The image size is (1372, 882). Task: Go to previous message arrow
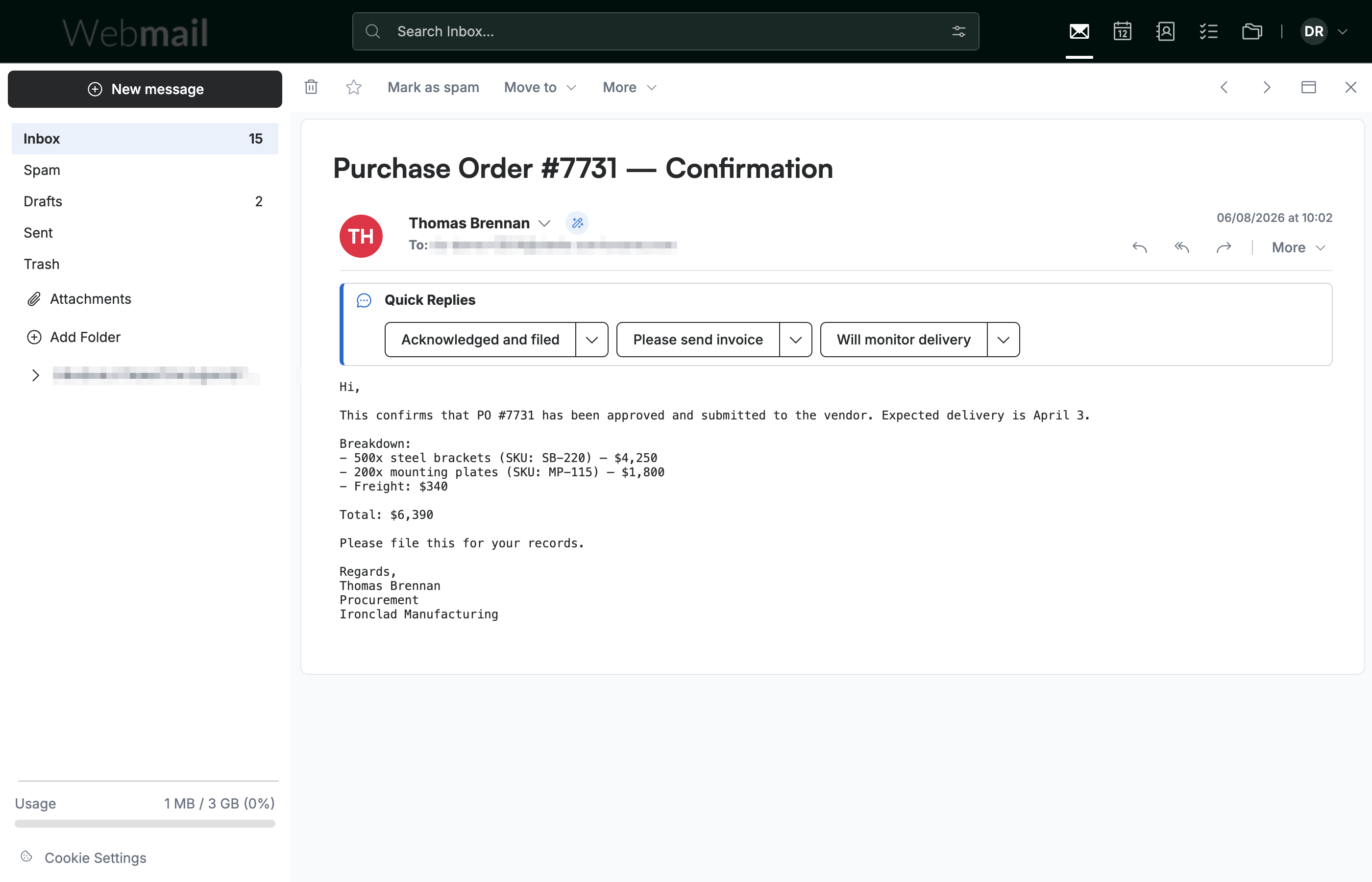click(1224, 87)
